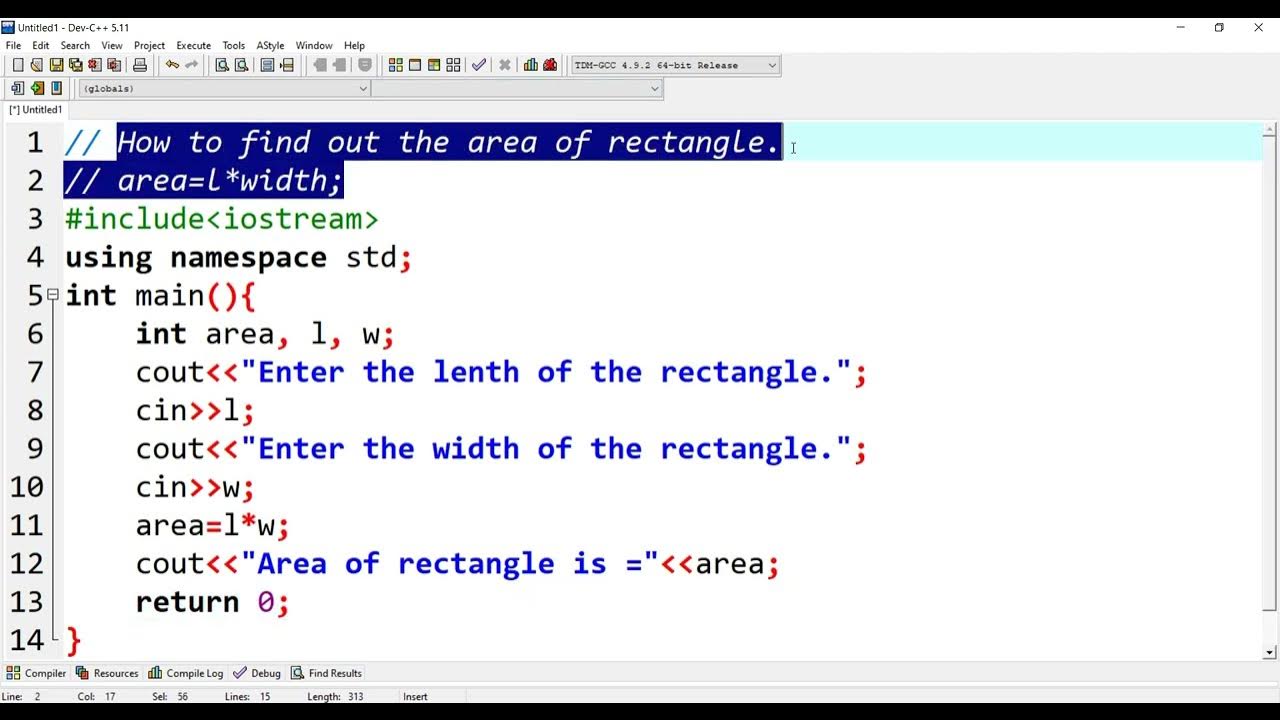1280x720 pixels.
Task: Switch to the Resources bottom tab
Action: pyautogui.click(x=107, y=673)
